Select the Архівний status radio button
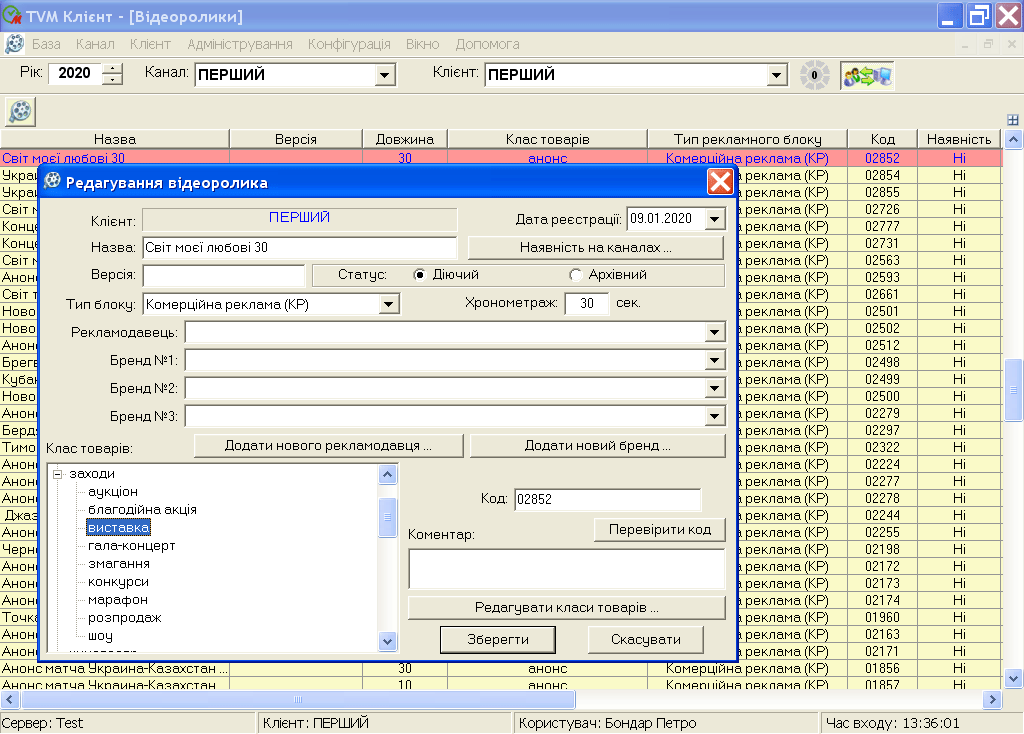 (575, 275)
